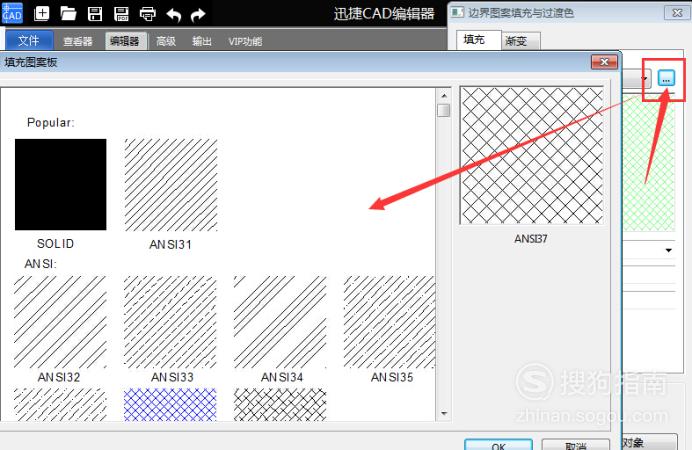Undo the last action
The height and width of the screenshot is (450, 692).
click(174, 15)
